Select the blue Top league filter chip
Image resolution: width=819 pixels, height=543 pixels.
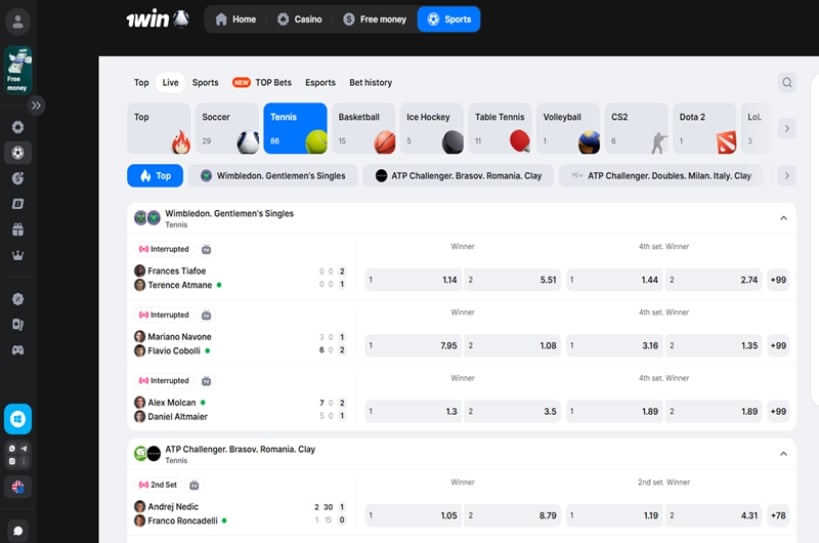tap(155, 176)
